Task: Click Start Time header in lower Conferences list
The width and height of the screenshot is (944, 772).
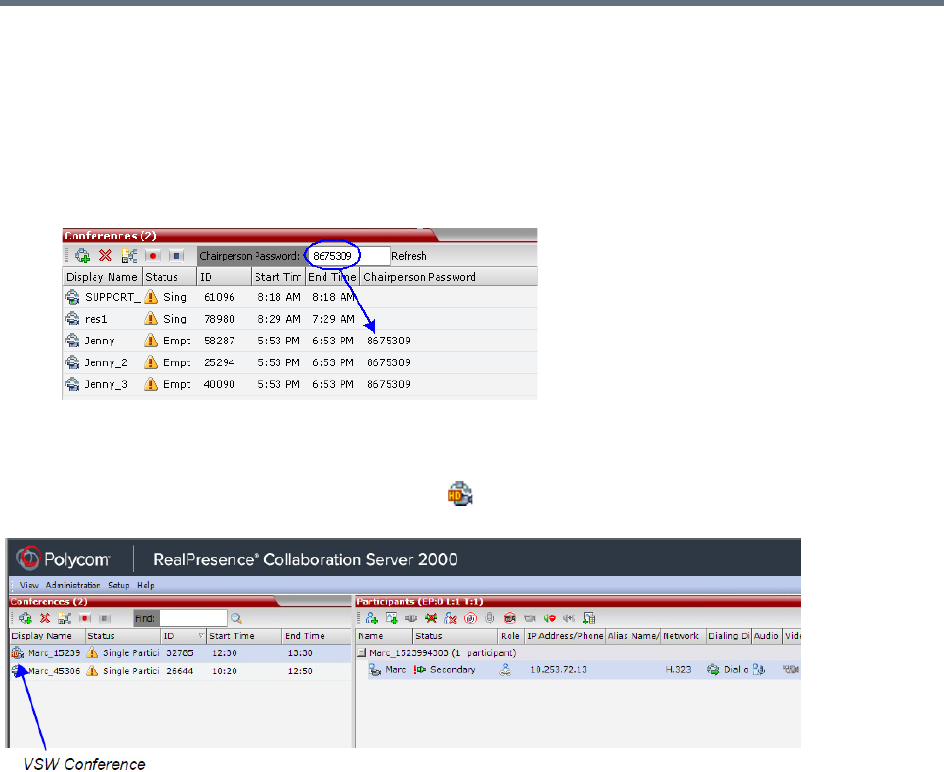Action: [x=244, y=636]
